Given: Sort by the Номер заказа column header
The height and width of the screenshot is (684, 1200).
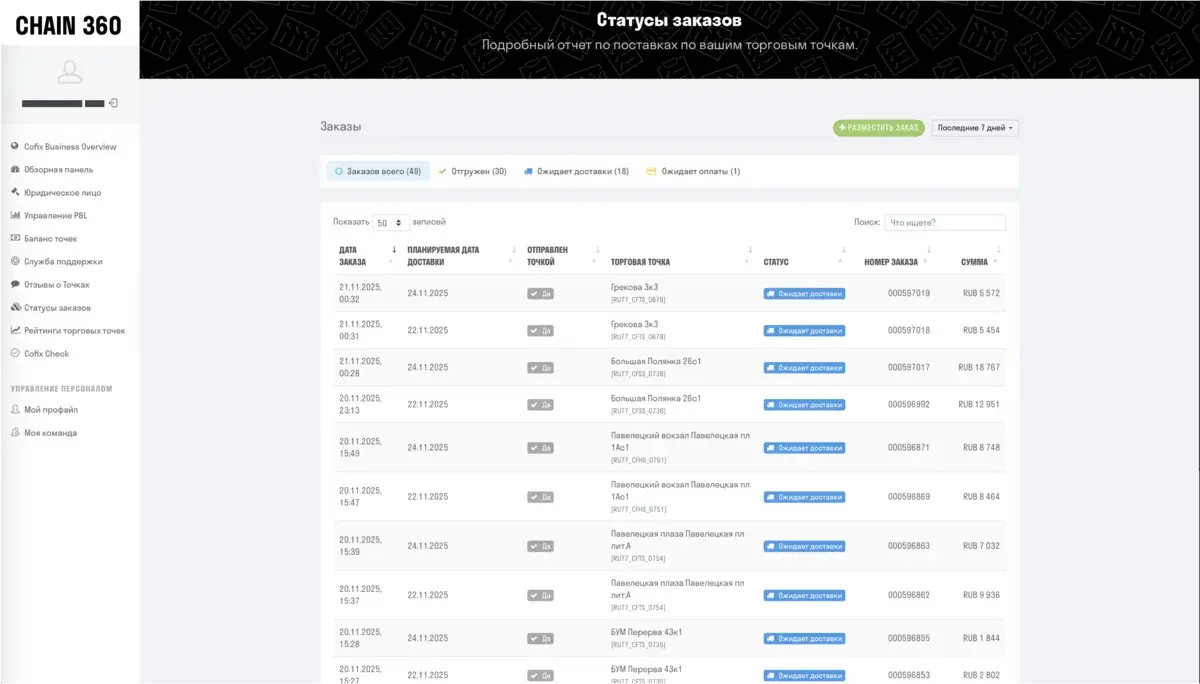Looking at the screenshot, I should (896, 256).
